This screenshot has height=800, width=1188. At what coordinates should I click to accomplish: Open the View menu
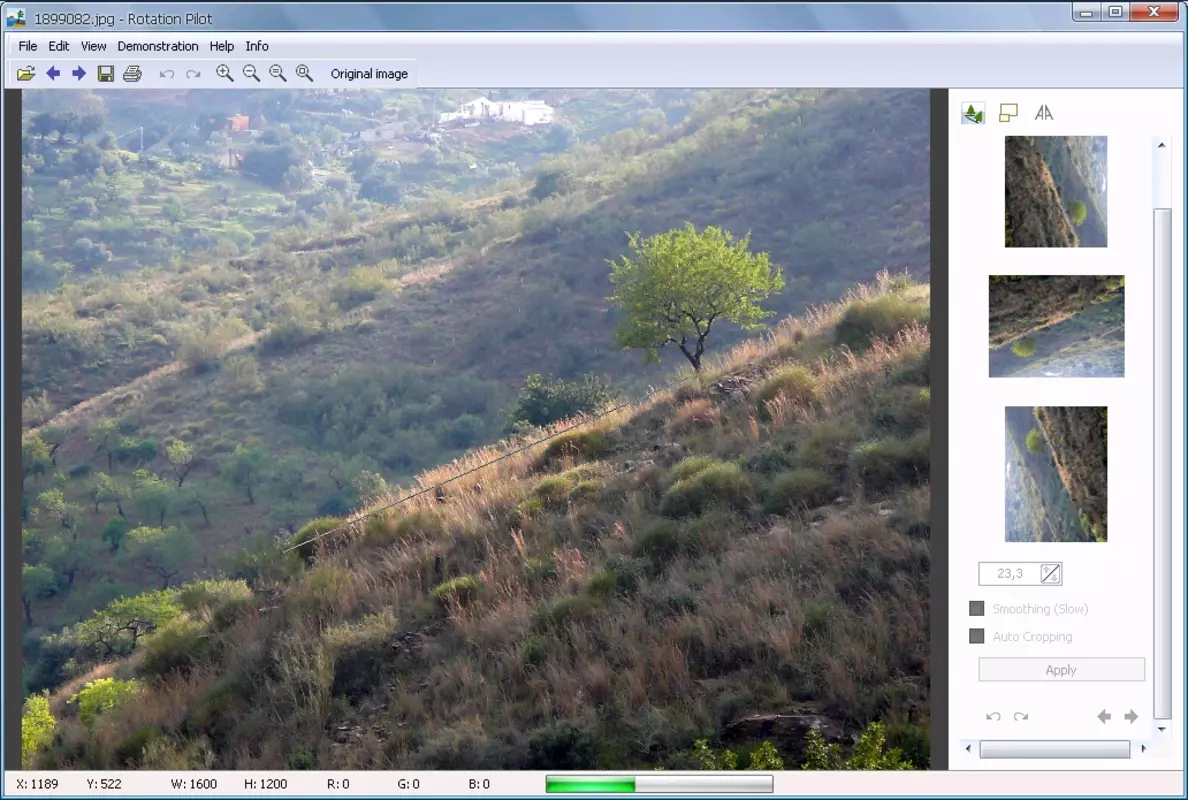[x=93, y=46]
